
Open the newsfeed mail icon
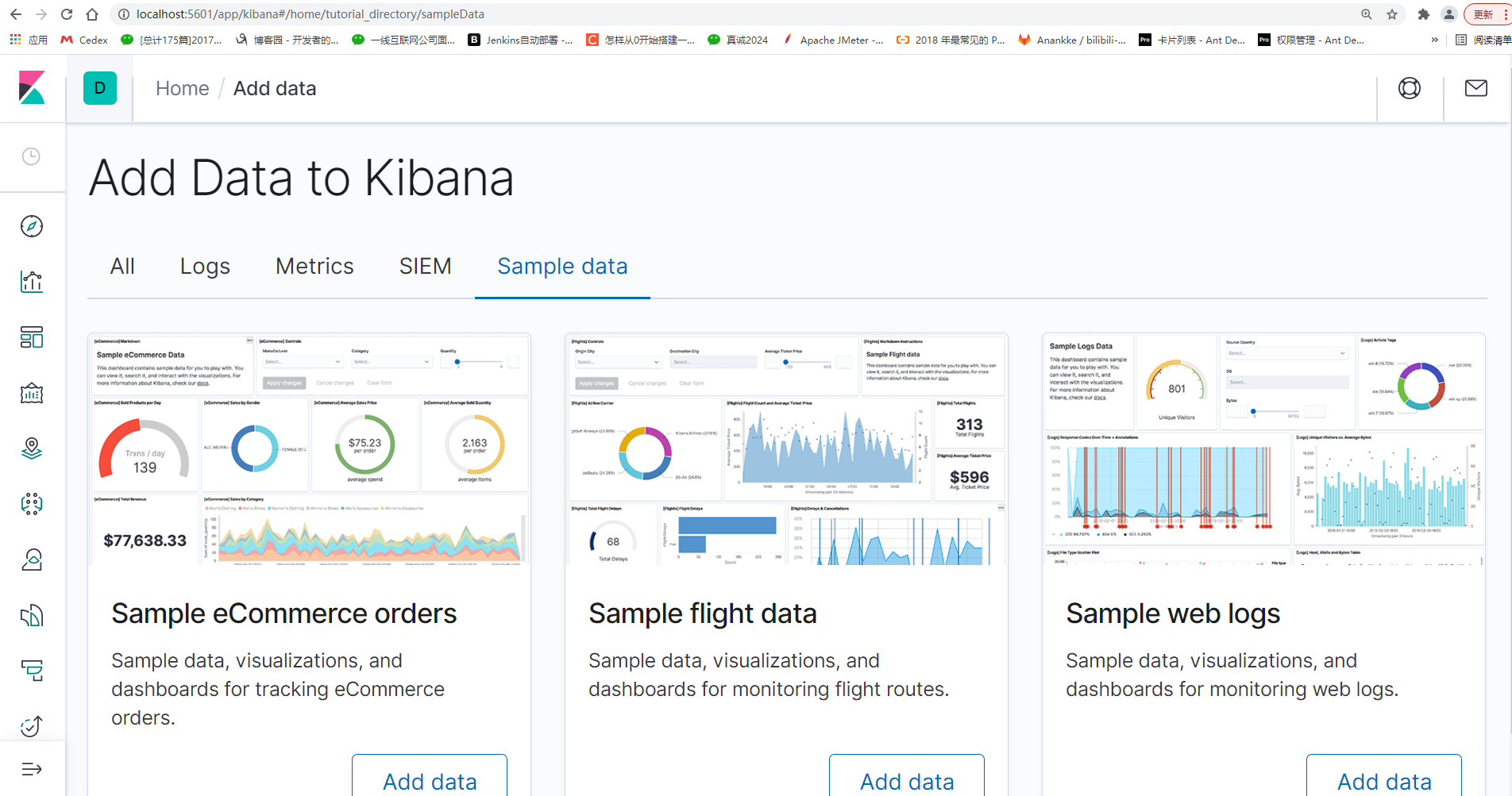click(1476, 88)
